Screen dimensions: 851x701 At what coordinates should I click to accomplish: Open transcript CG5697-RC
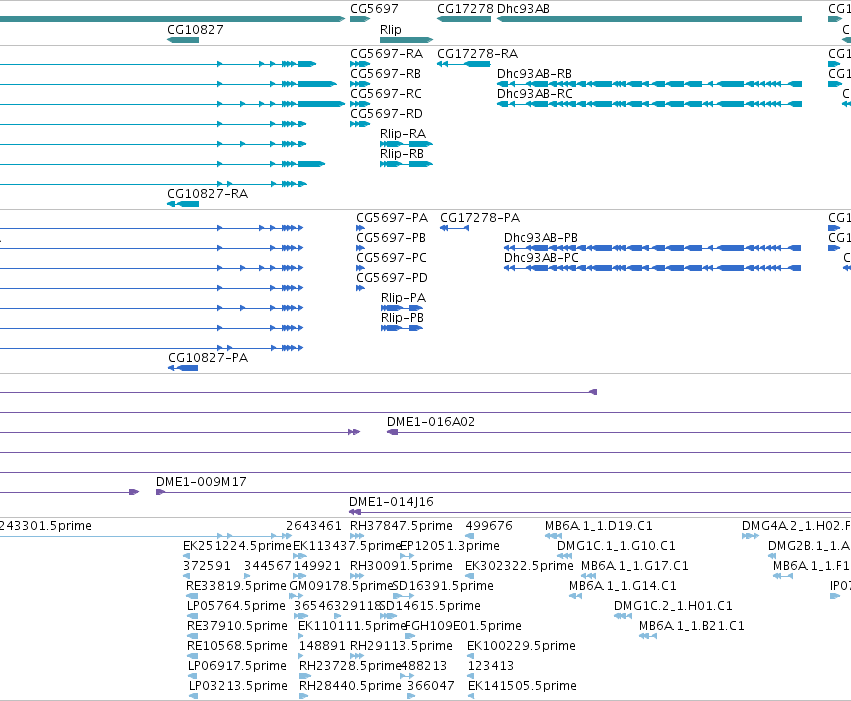[386, 94]
